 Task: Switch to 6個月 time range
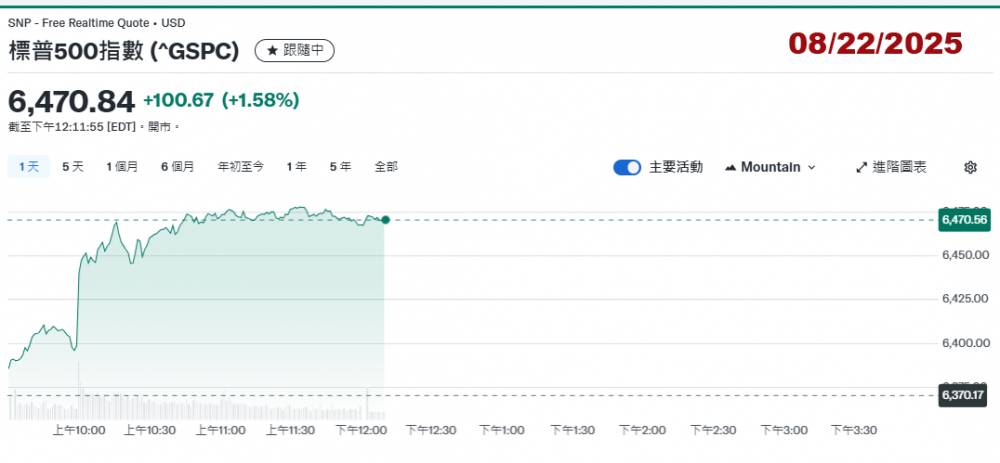click(178, 167)
